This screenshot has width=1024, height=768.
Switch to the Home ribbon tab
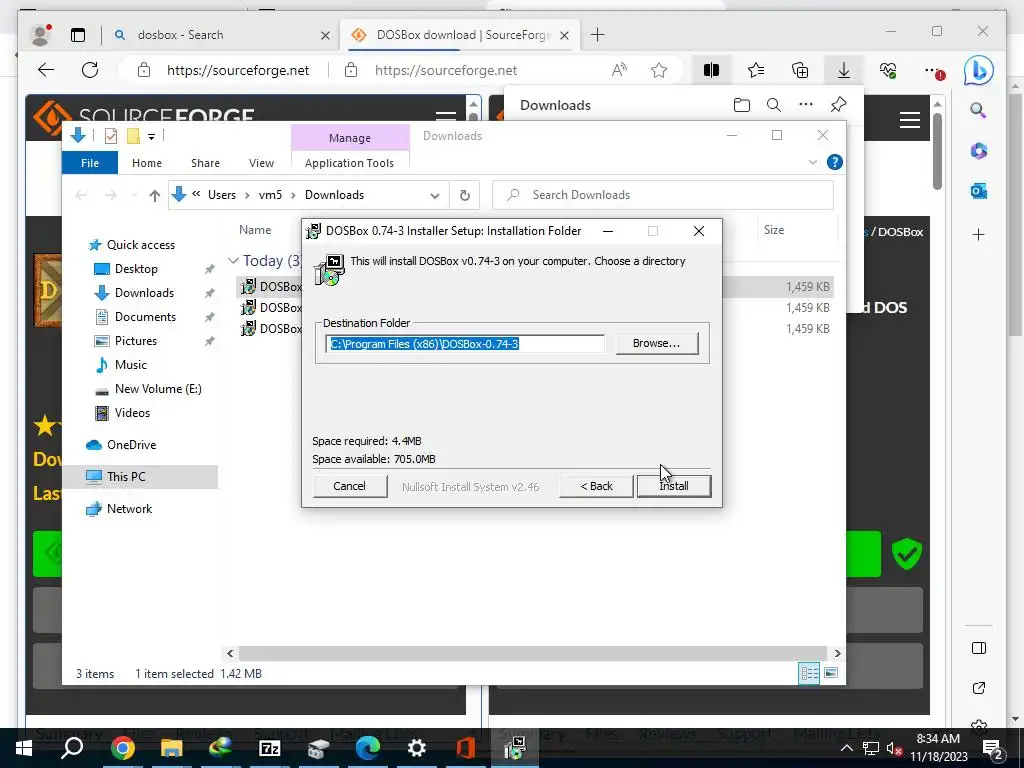[x=147, y=163]
